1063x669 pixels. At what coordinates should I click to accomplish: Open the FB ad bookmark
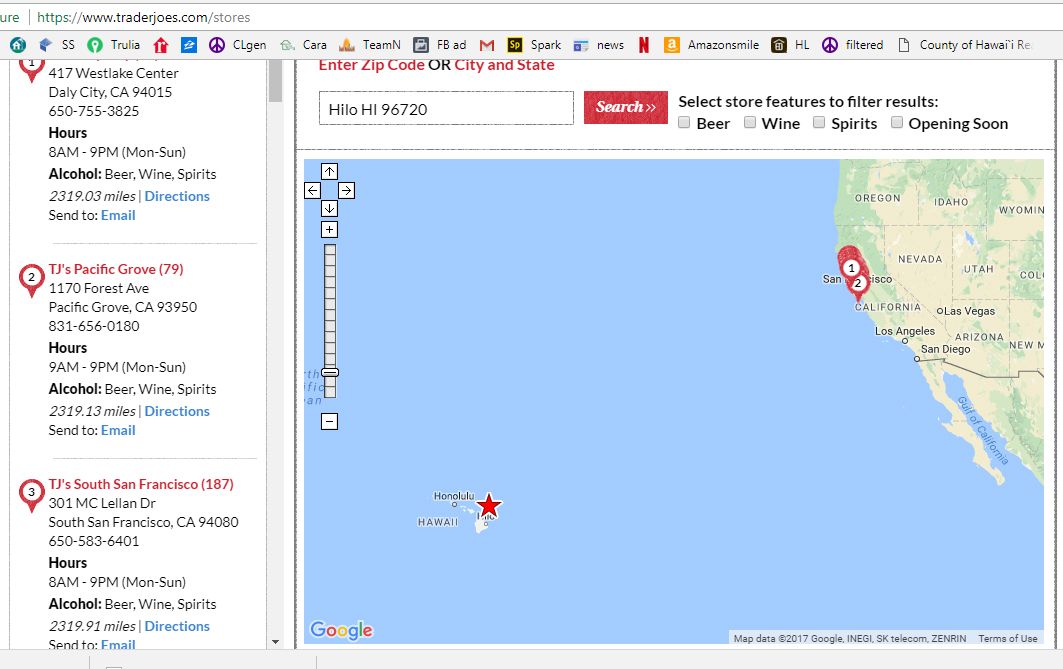(440, 45)
